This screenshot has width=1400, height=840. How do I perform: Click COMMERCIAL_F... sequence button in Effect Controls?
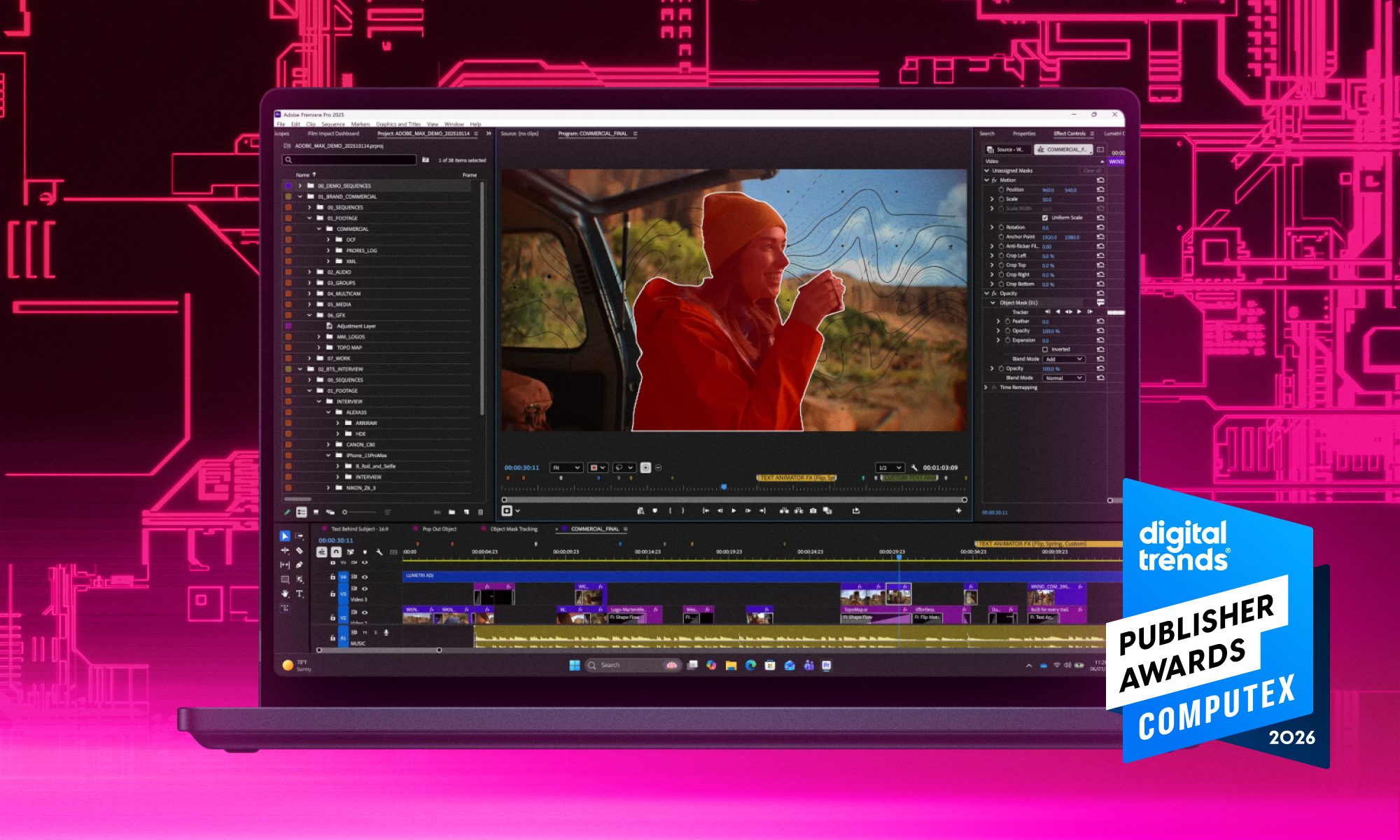pos(1063,150)
